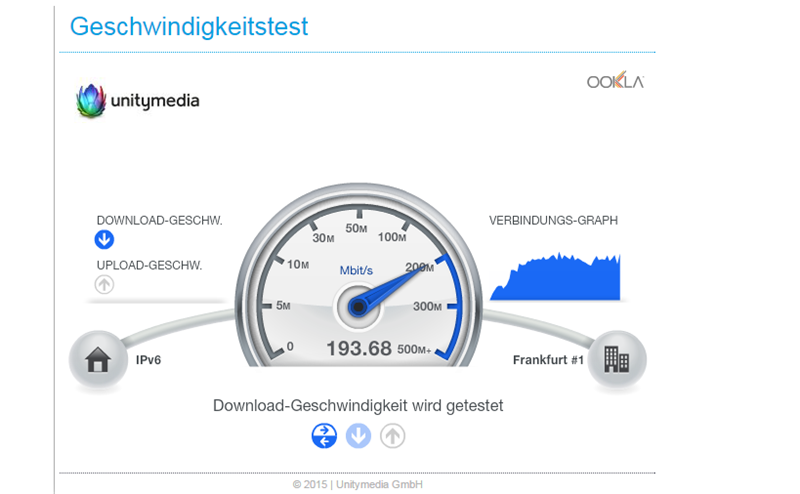800x494 pixels.
Task: Click the server building icon near Frankfurt #1
Action: pyautogui.click(x=617, y=359)
